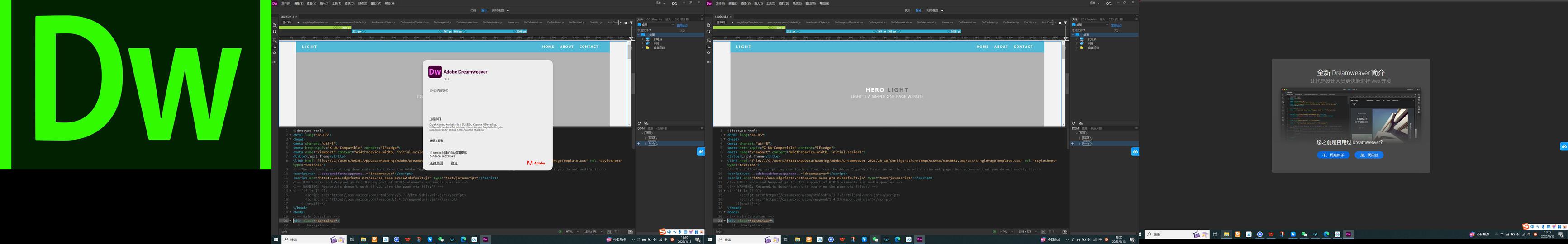Click the WeChat taskbar icon under the welcome screen

point(1304,234)
